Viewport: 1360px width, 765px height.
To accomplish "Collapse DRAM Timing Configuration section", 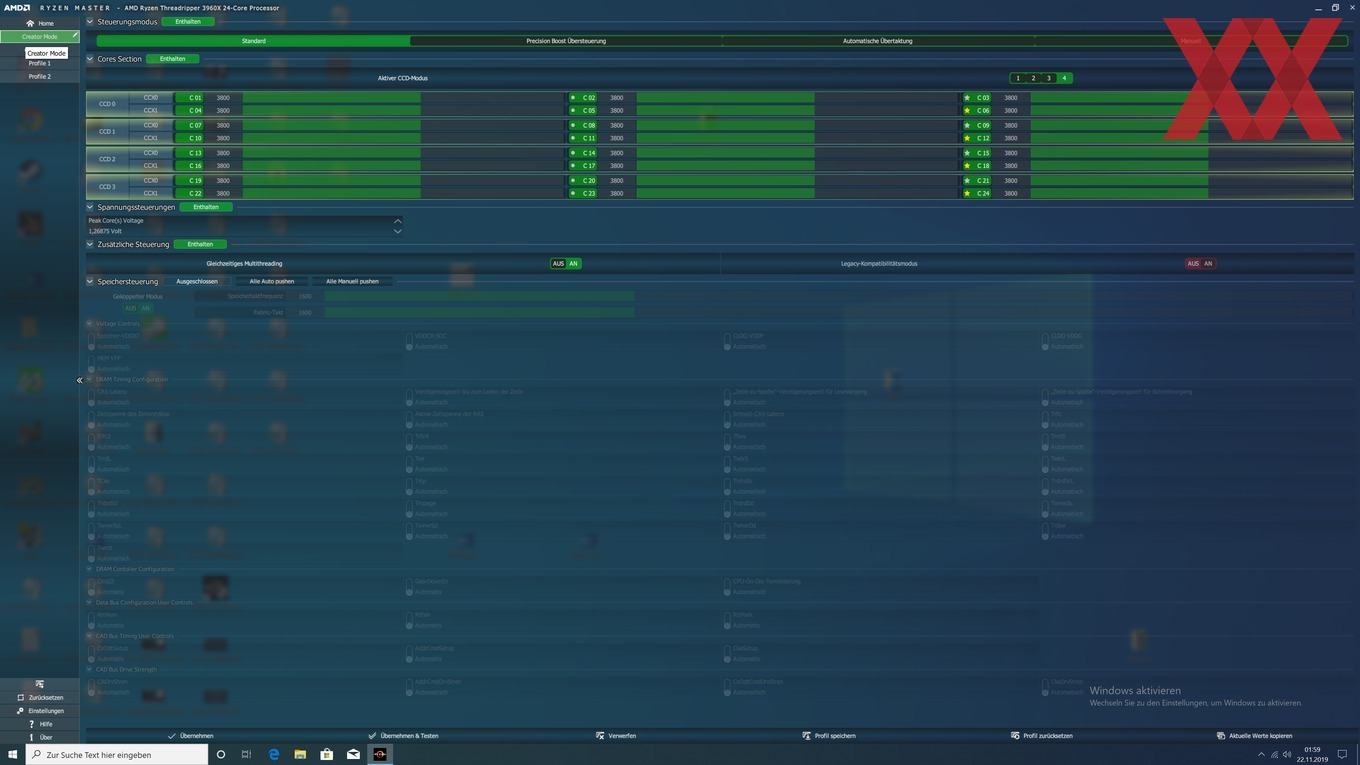I will tap(90, 379).
